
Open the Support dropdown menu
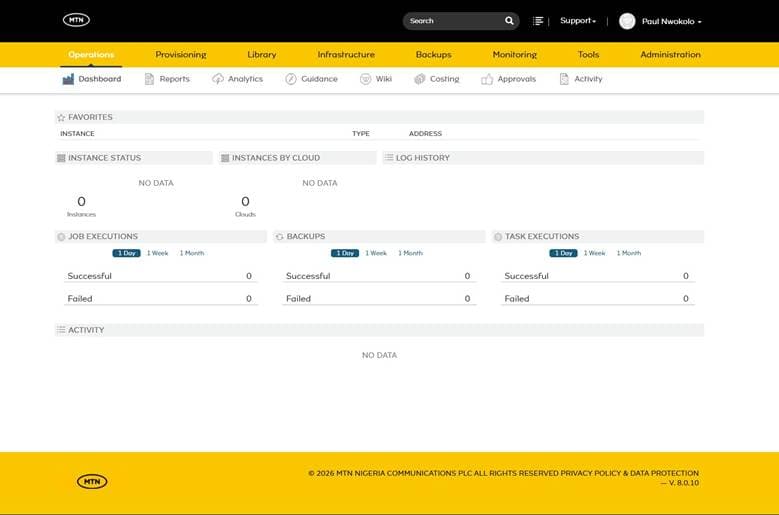[578, 21]
